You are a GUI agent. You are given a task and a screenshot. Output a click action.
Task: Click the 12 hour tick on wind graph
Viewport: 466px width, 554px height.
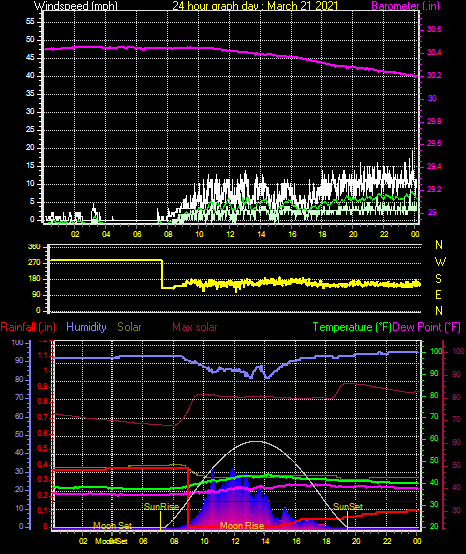[230, 234]
